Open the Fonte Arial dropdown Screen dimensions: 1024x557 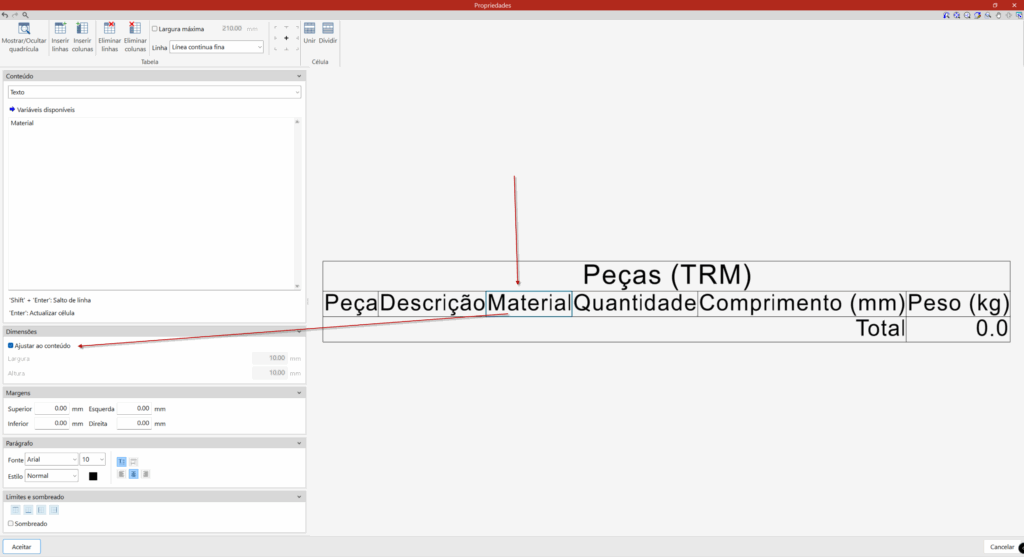pos(52,460)
